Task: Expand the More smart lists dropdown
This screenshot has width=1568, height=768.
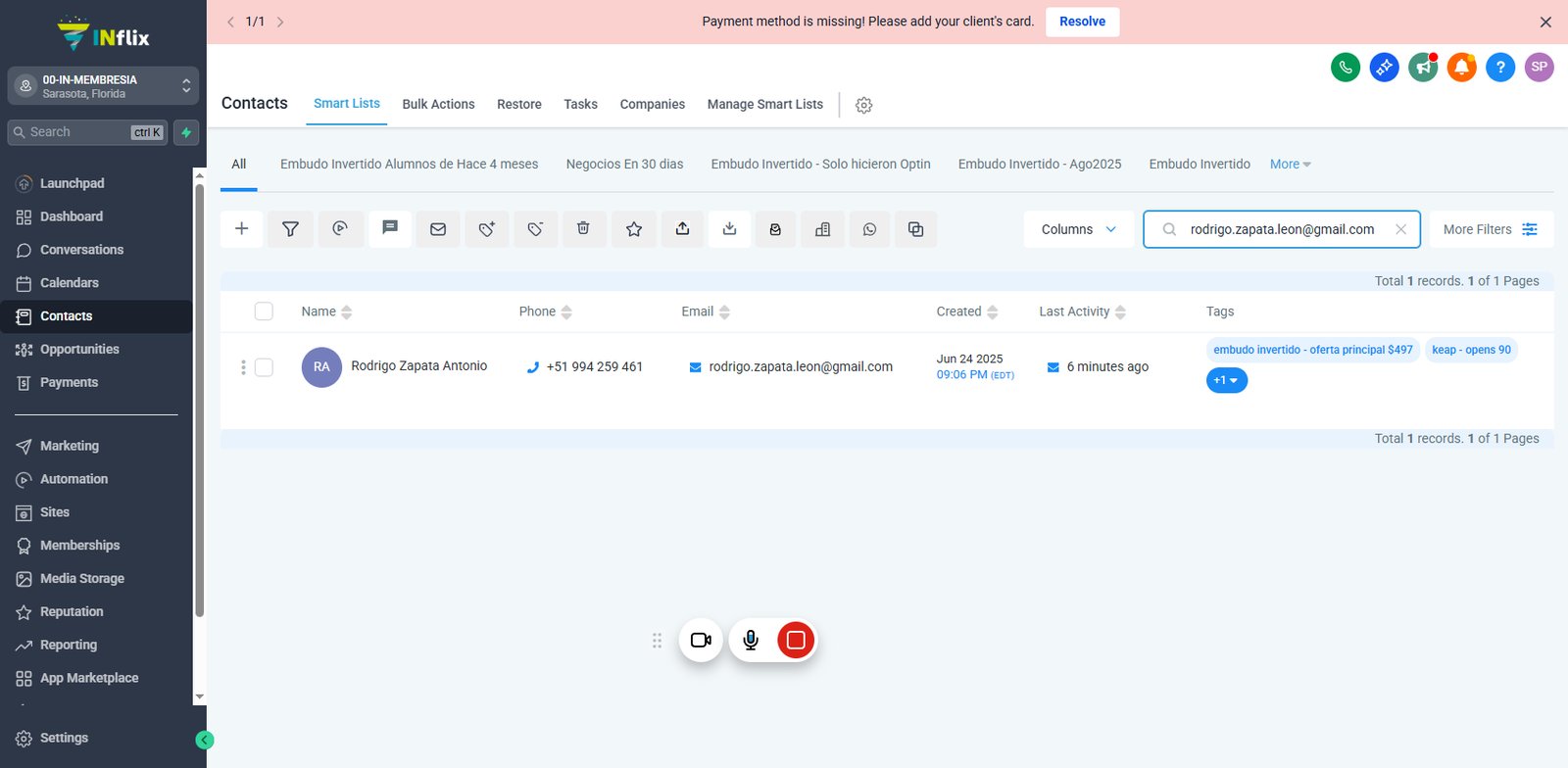Action: click(x=1291, y=165)
